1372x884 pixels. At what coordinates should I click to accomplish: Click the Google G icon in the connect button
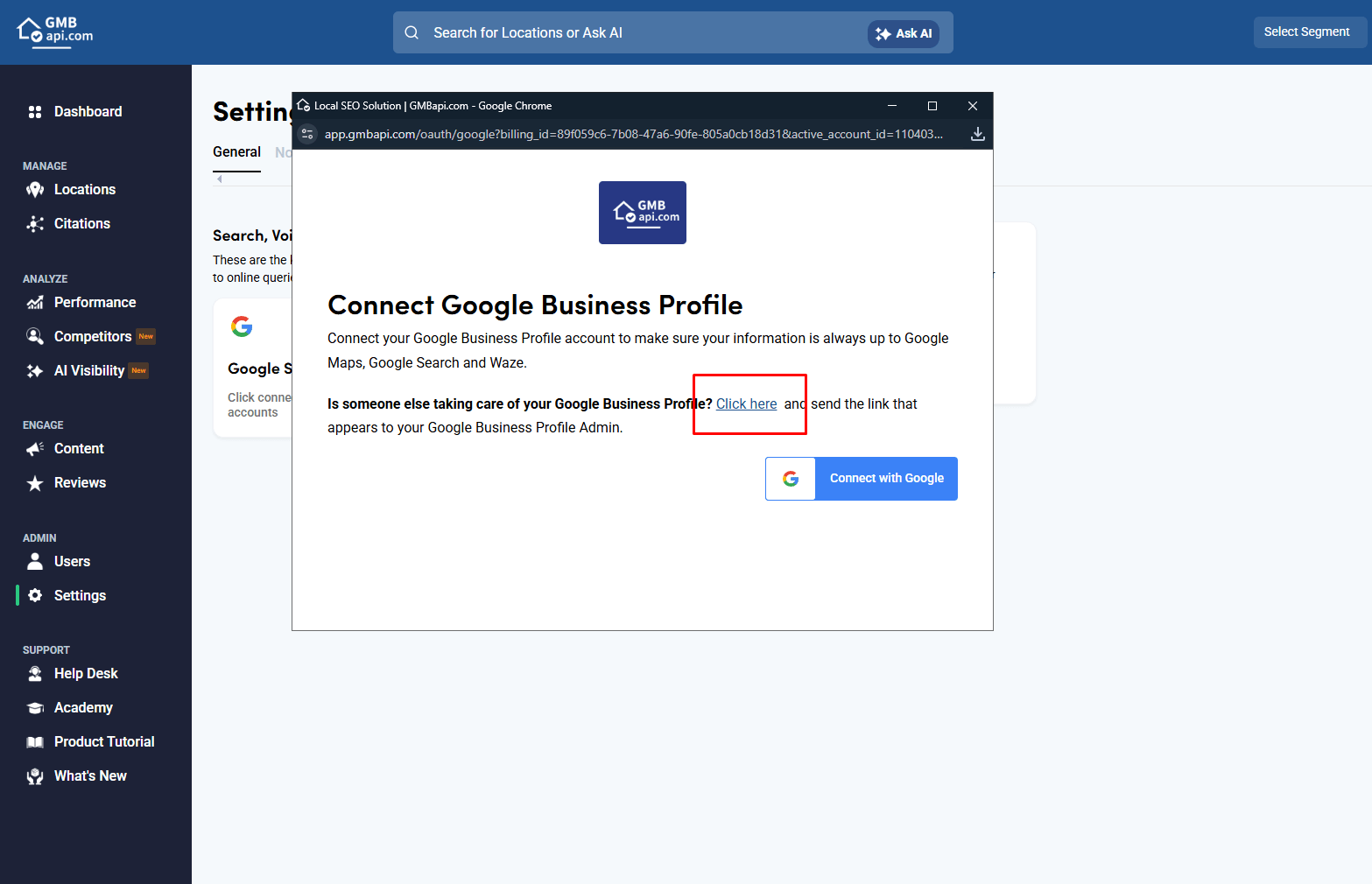(791, 479)
